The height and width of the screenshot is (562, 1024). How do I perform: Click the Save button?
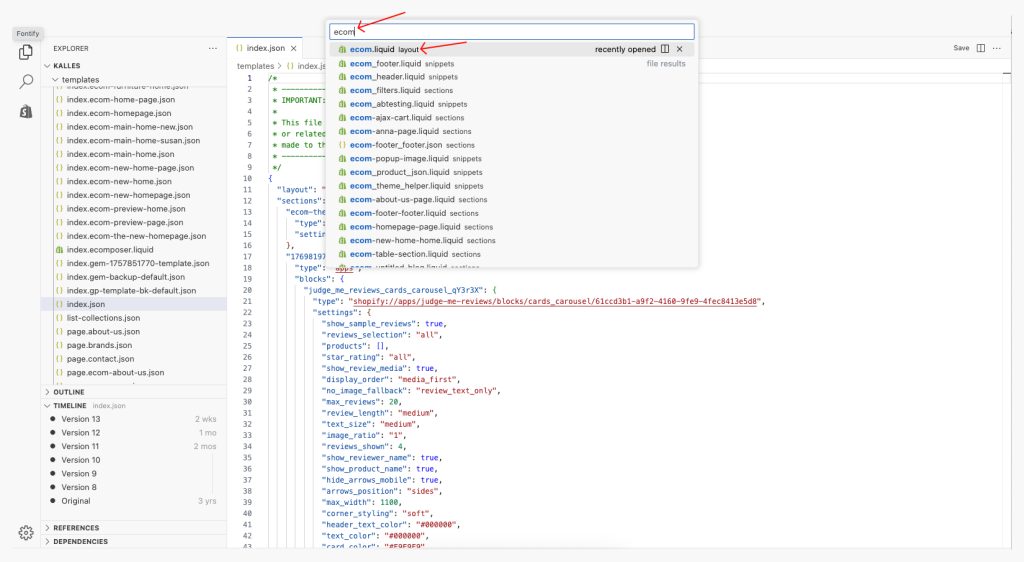tap(961, 48)
